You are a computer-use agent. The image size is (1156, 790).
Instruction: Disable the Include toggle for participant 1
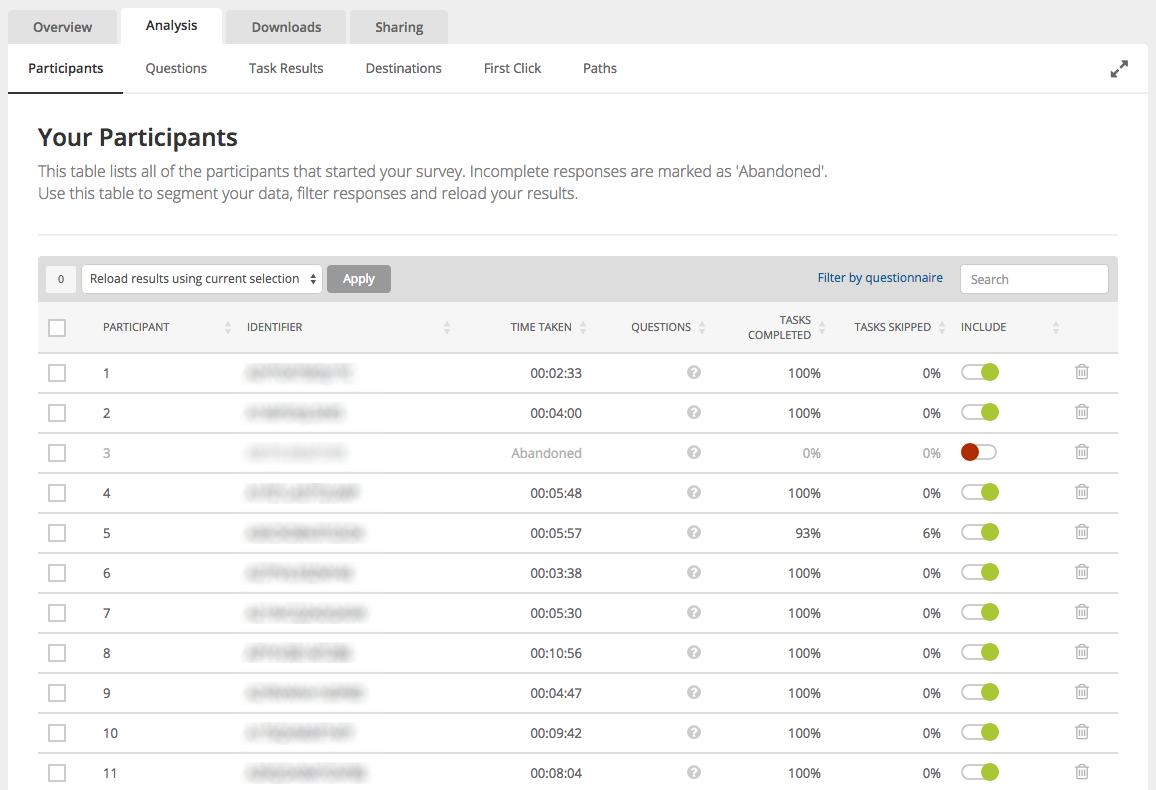tap(980, 372)
